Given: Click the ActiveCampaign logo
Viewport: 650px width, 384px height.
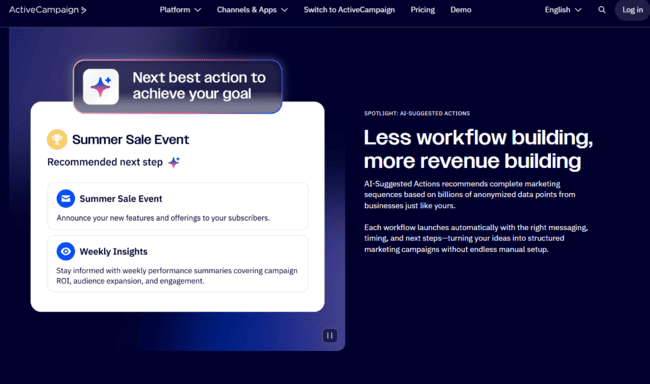Looking at the screenshot, I should point(48,10).
